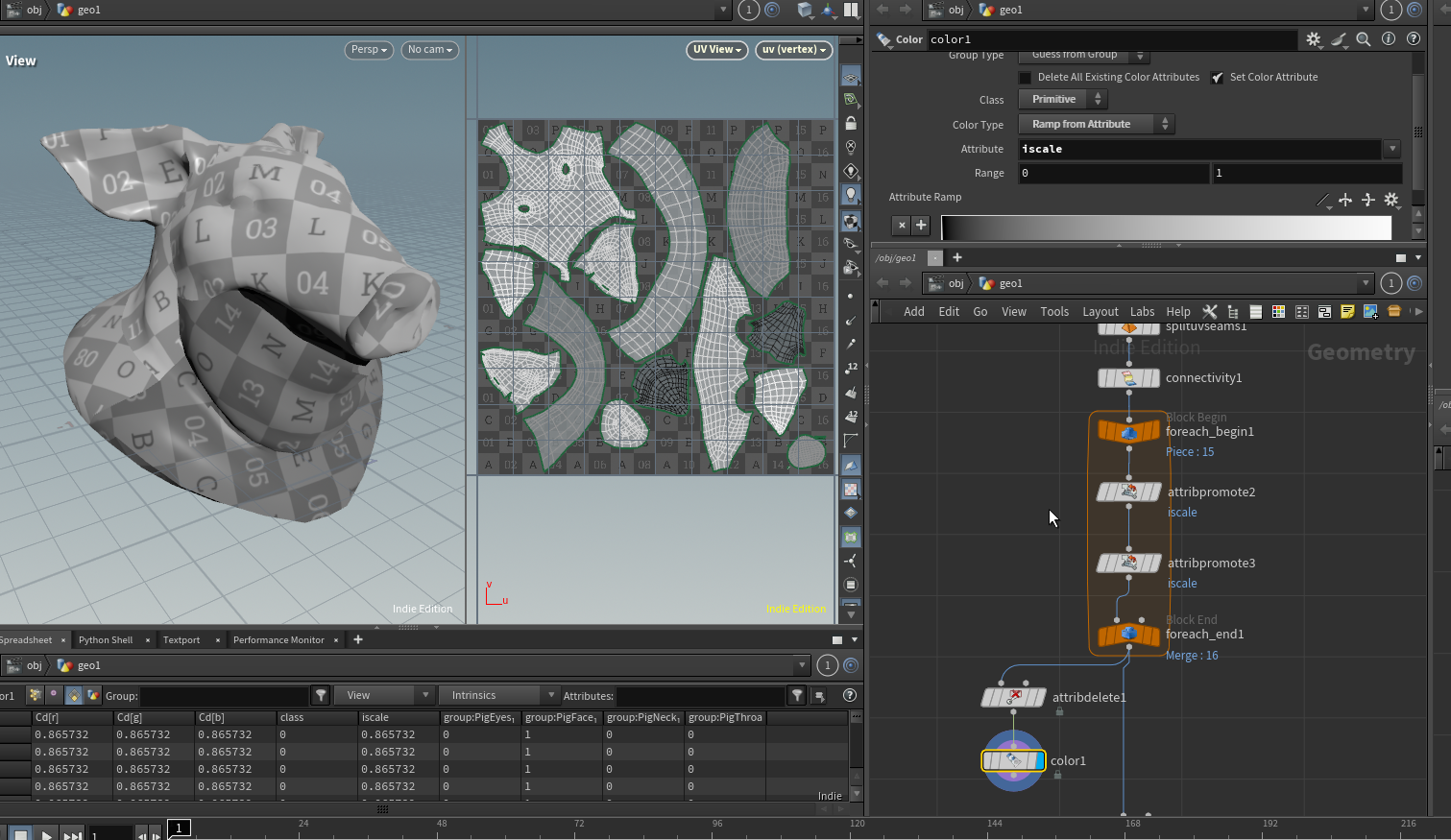Expand the Persp camera menu in viewport
The width and height of the screenshot is (1451, 840).
(369, 50)
